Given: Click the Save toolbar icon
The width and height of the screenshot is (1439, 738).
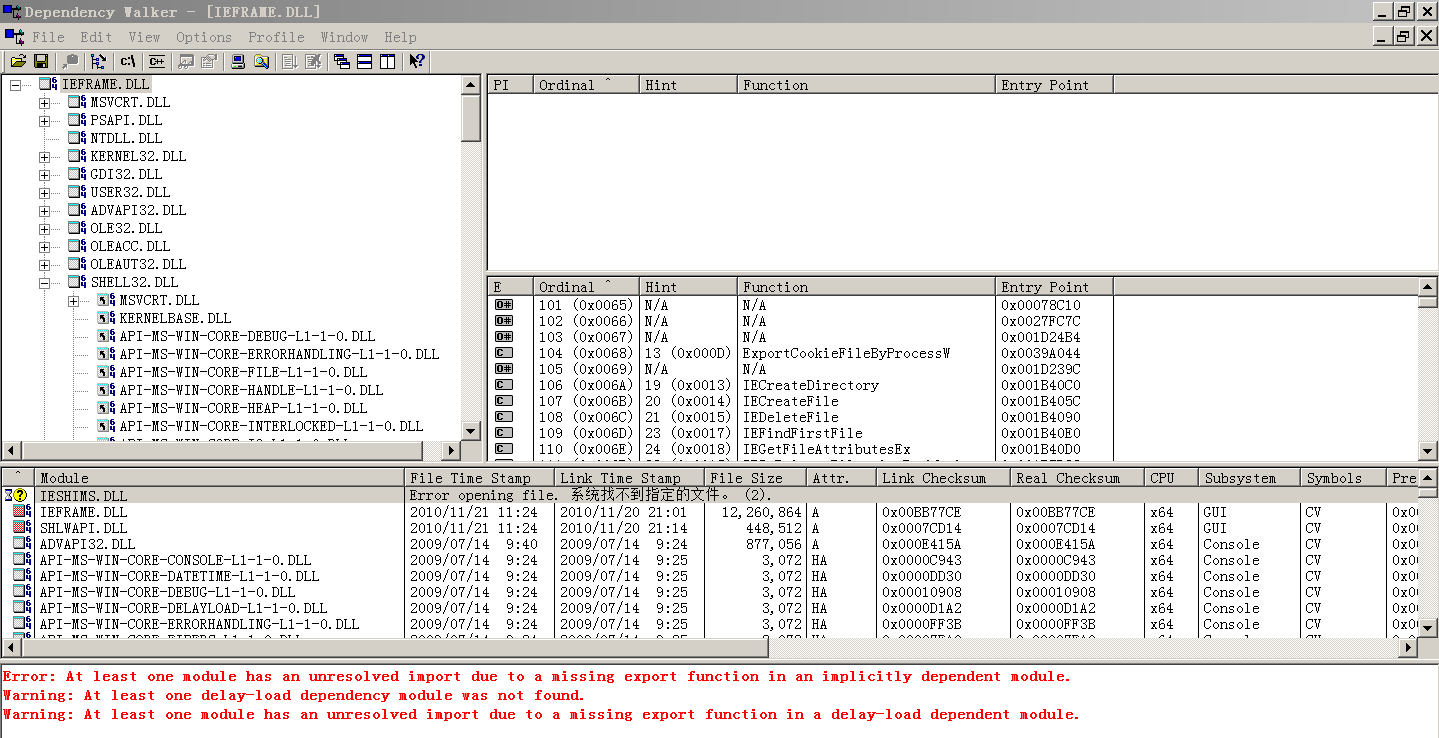Looking at the screenshot, I should pyautogui.click(x=41, y=61).
